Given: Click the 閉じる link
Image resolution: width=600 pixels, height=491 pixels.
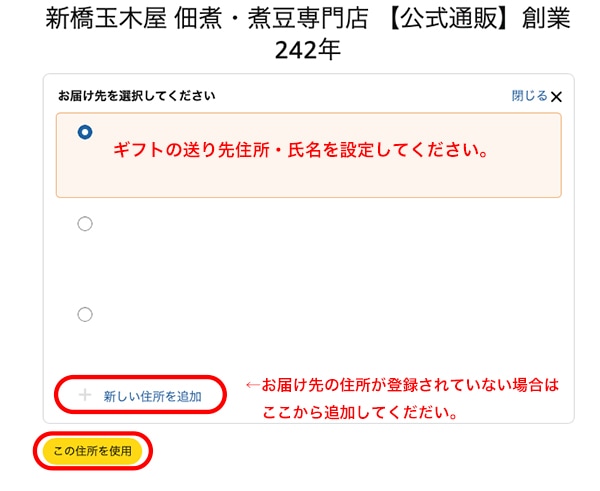Looking at the screenshot, I should coord(529,96).
